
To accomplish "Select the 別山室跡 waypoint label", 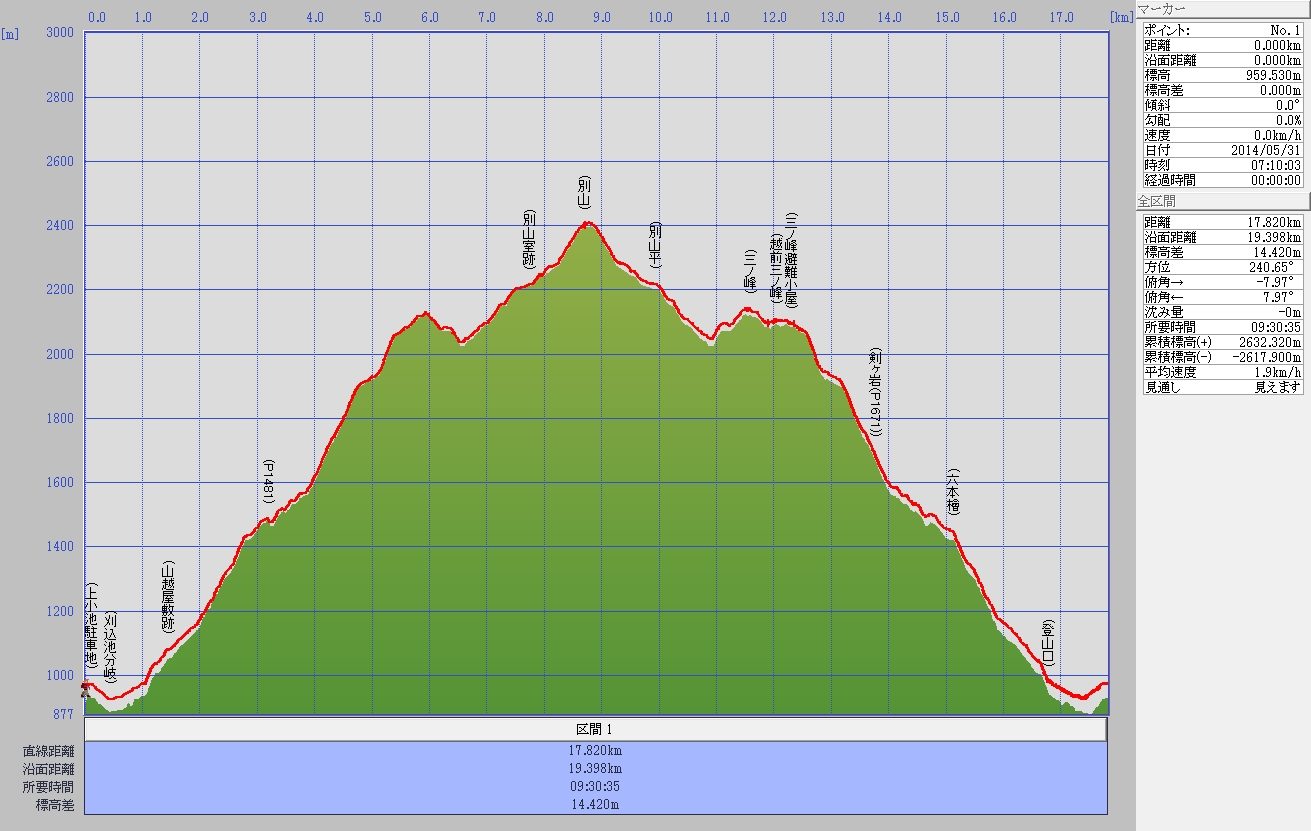I will click(529, 240).
